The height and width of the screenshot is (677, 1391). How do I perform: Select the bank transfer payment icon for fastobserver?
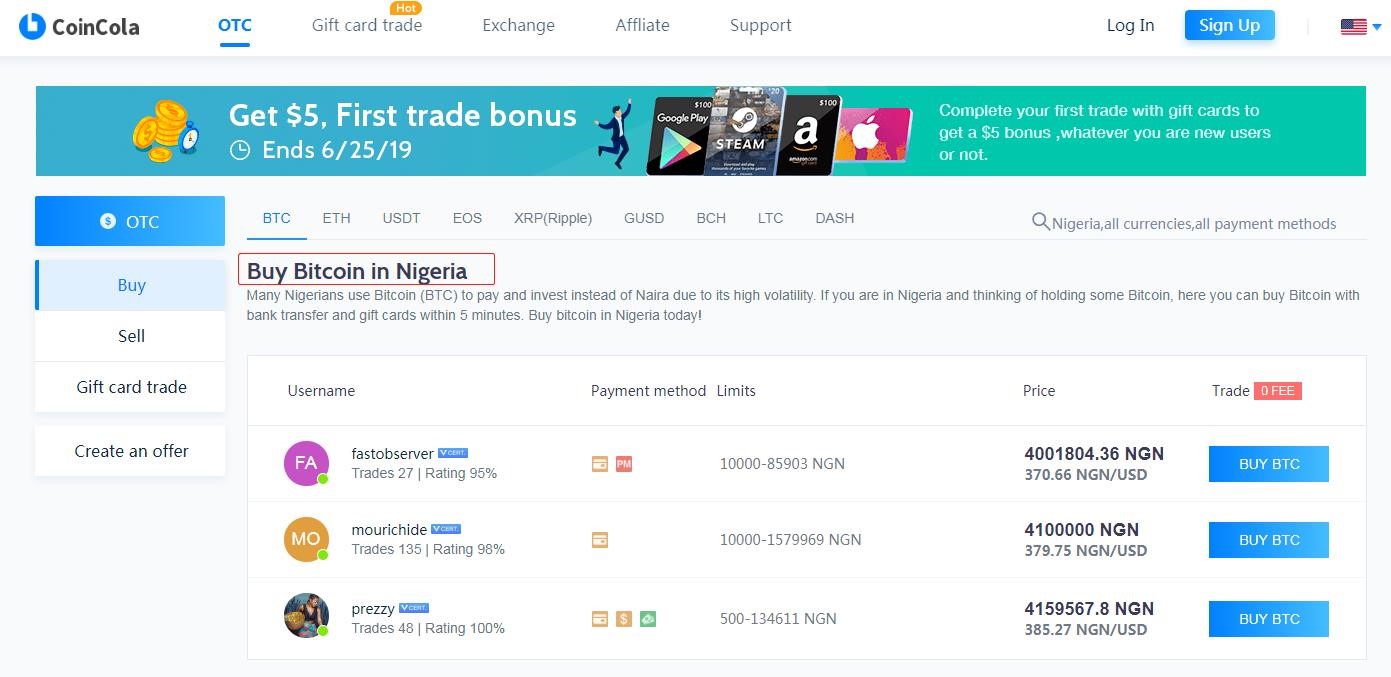[600, 463]
